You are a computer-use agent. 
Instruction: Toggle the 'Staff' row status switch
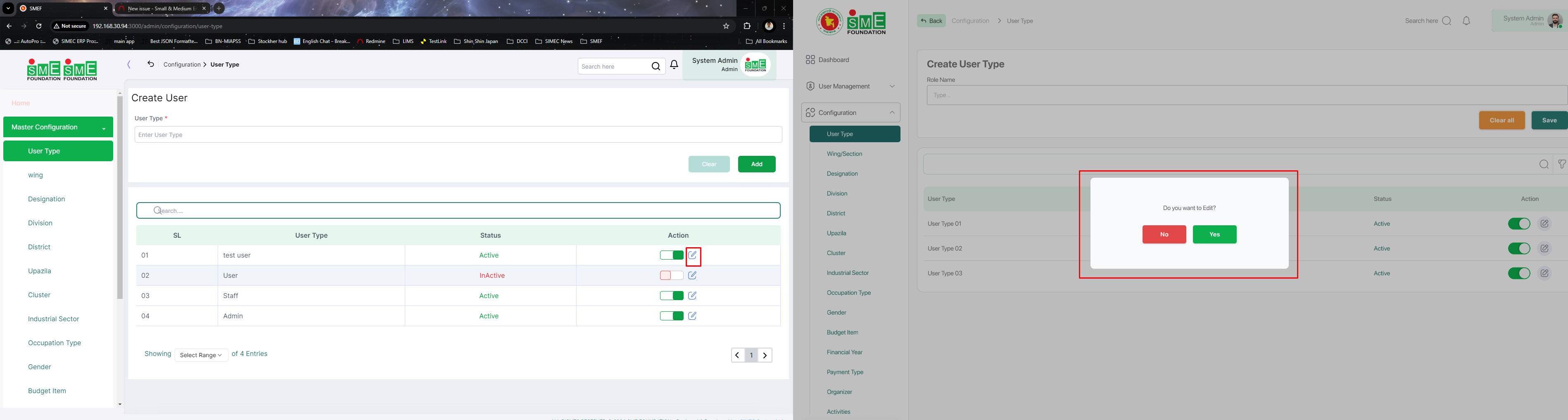[x=671, y=296]
